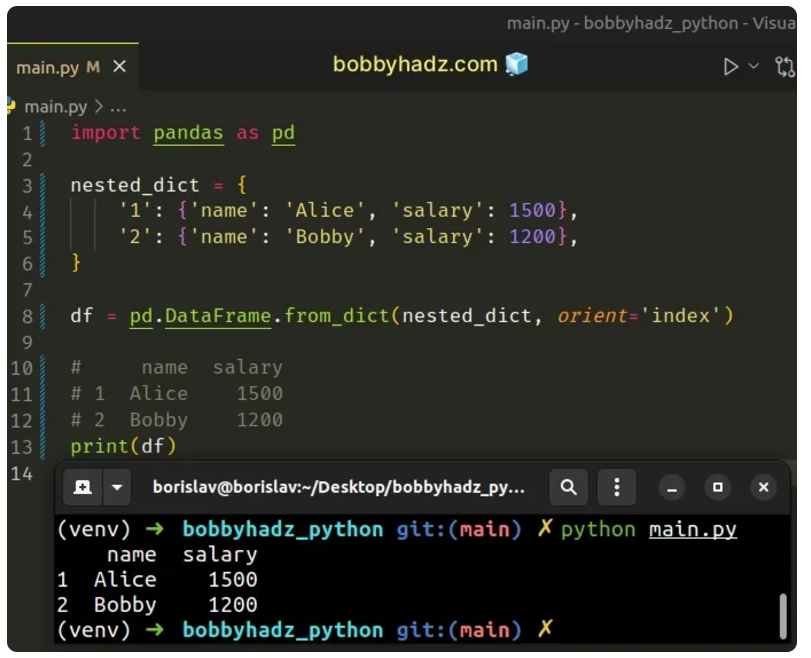Close the terminal window
The height and width of the screenshot is (658, 811).
pos(763,487)
